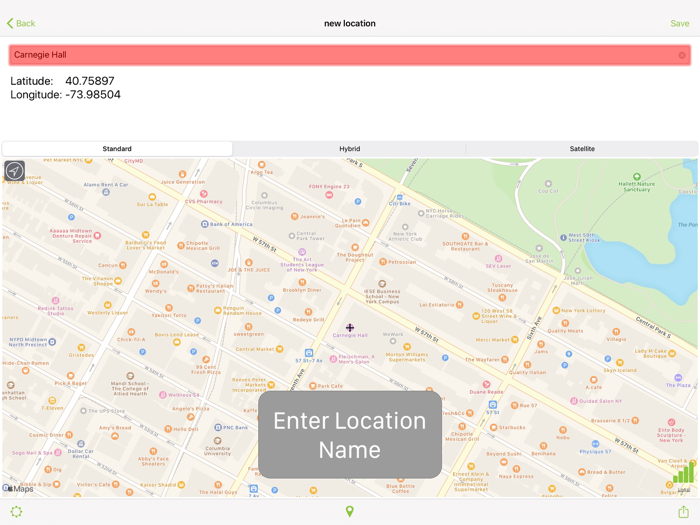This screenshot has height=525, width=700.
Task: Select the Morton Williams Supermarkets marker
Action: 407,346
